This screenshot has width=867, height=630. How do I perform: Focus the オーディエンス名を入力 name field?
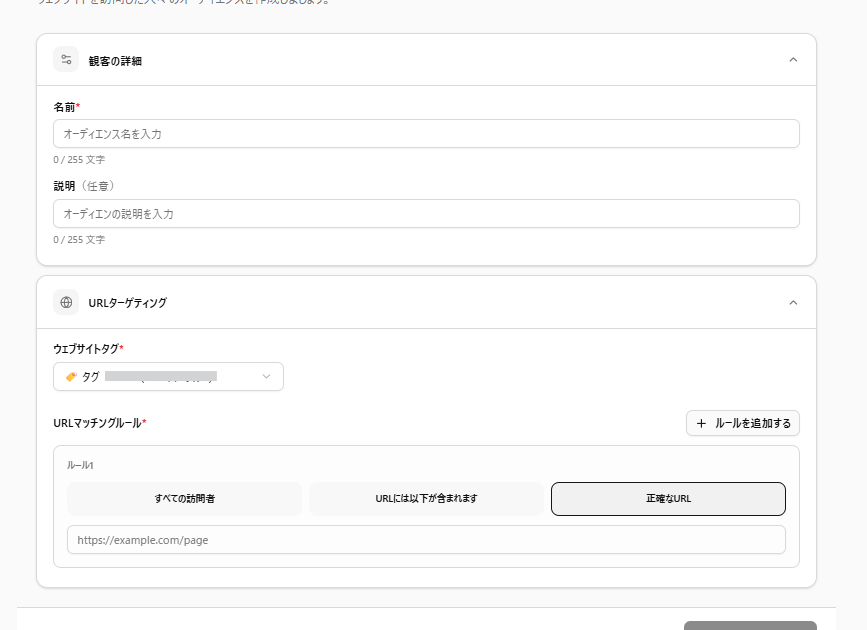426,134
